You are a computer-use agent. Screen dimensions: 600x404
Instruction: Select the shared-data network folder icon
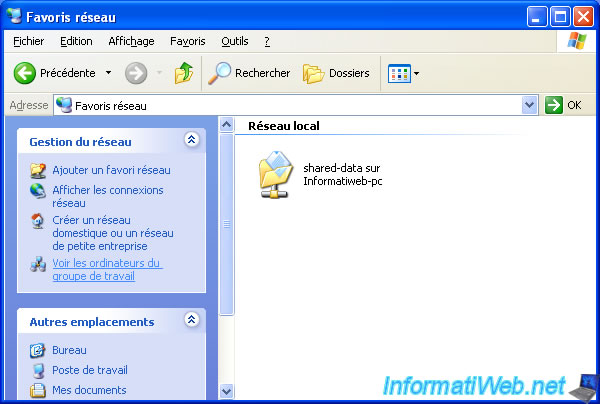[276, 174]
